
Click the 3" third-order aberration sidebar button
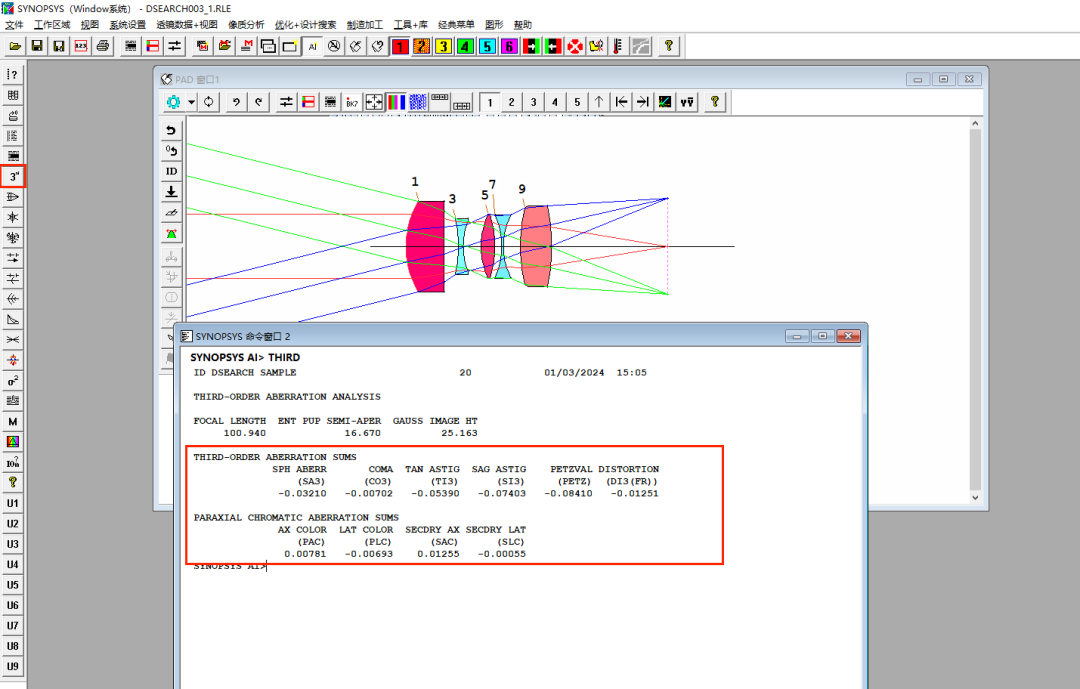pos(13,176)
